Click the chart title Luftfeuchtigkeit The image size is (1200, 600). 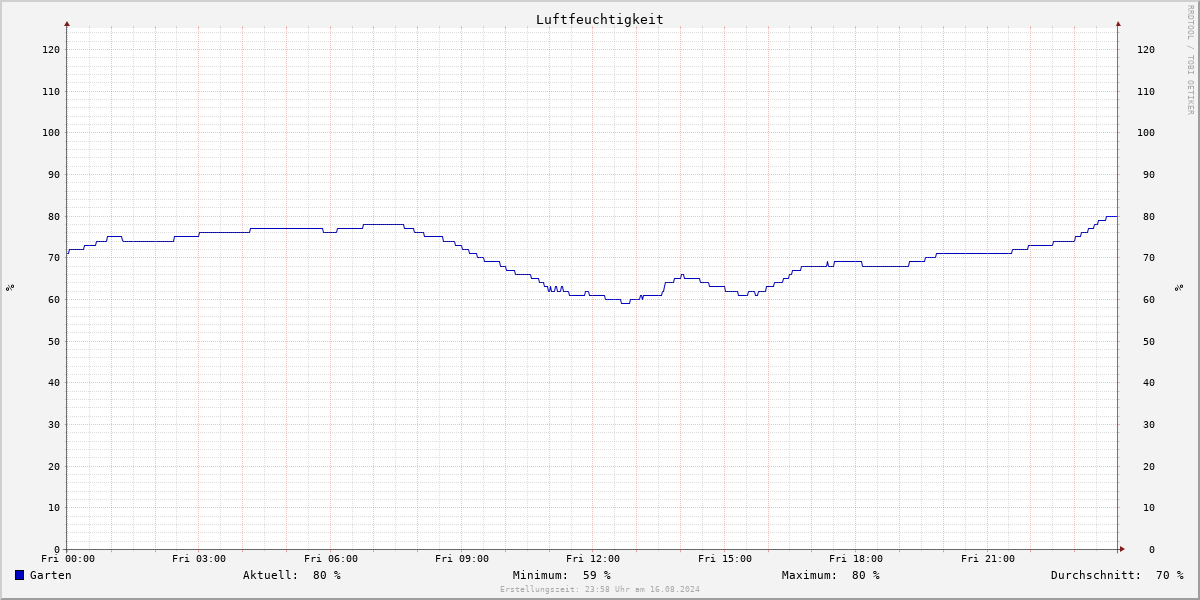[600, 19]
